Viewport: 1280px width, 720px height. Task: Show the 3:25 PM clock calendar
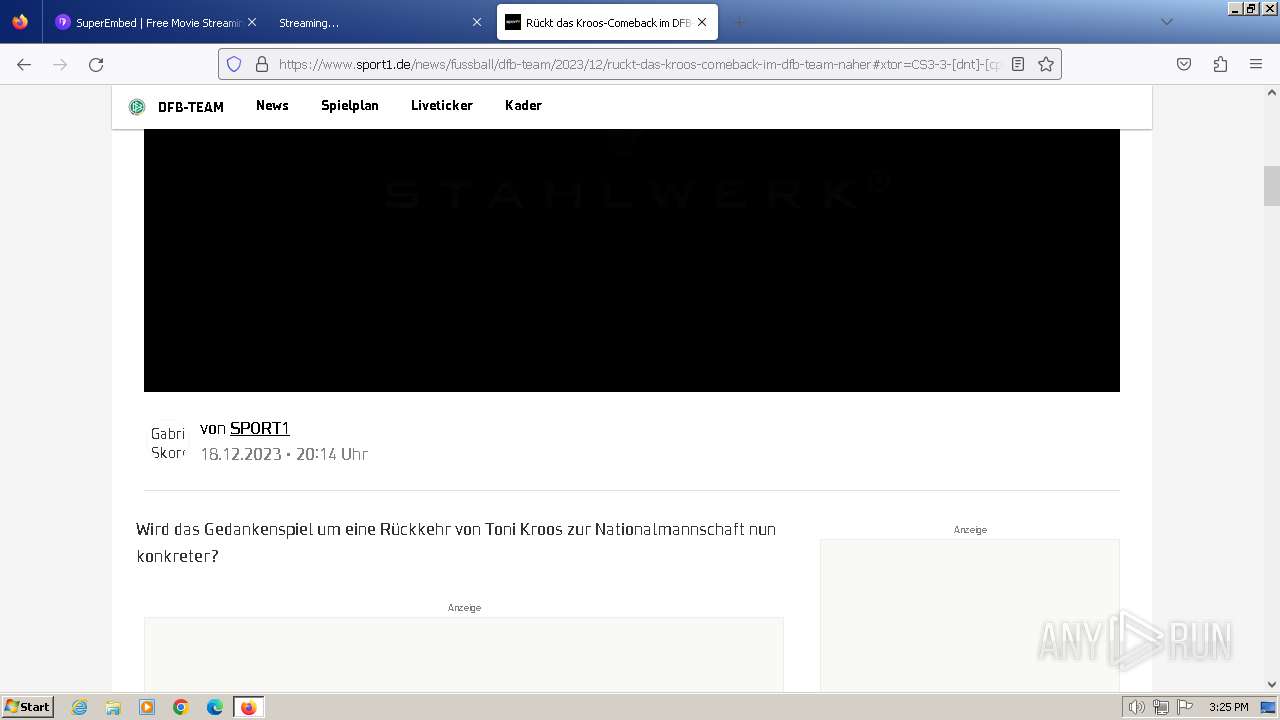[x=1229, y=707]
